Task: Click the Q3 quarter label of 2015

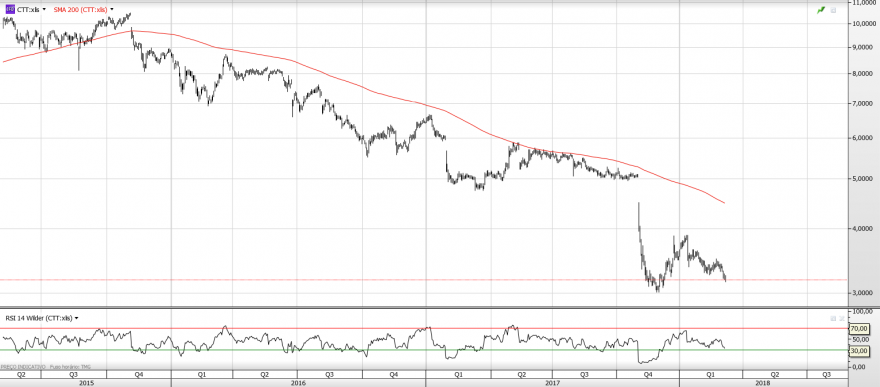Action: tap(74, 374)
